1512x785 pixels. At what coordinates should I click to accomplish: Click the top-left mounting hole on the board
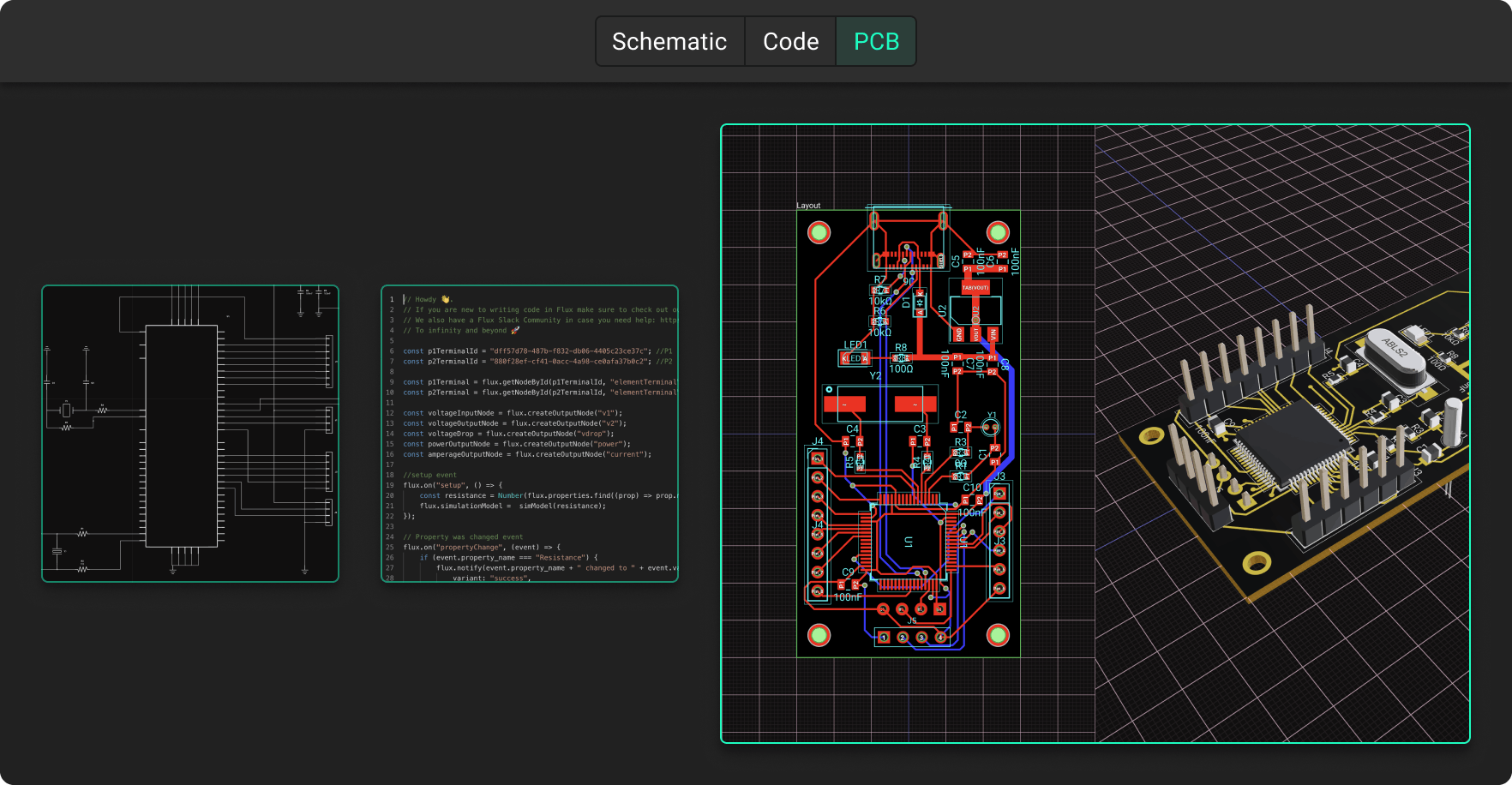(819, 232)
